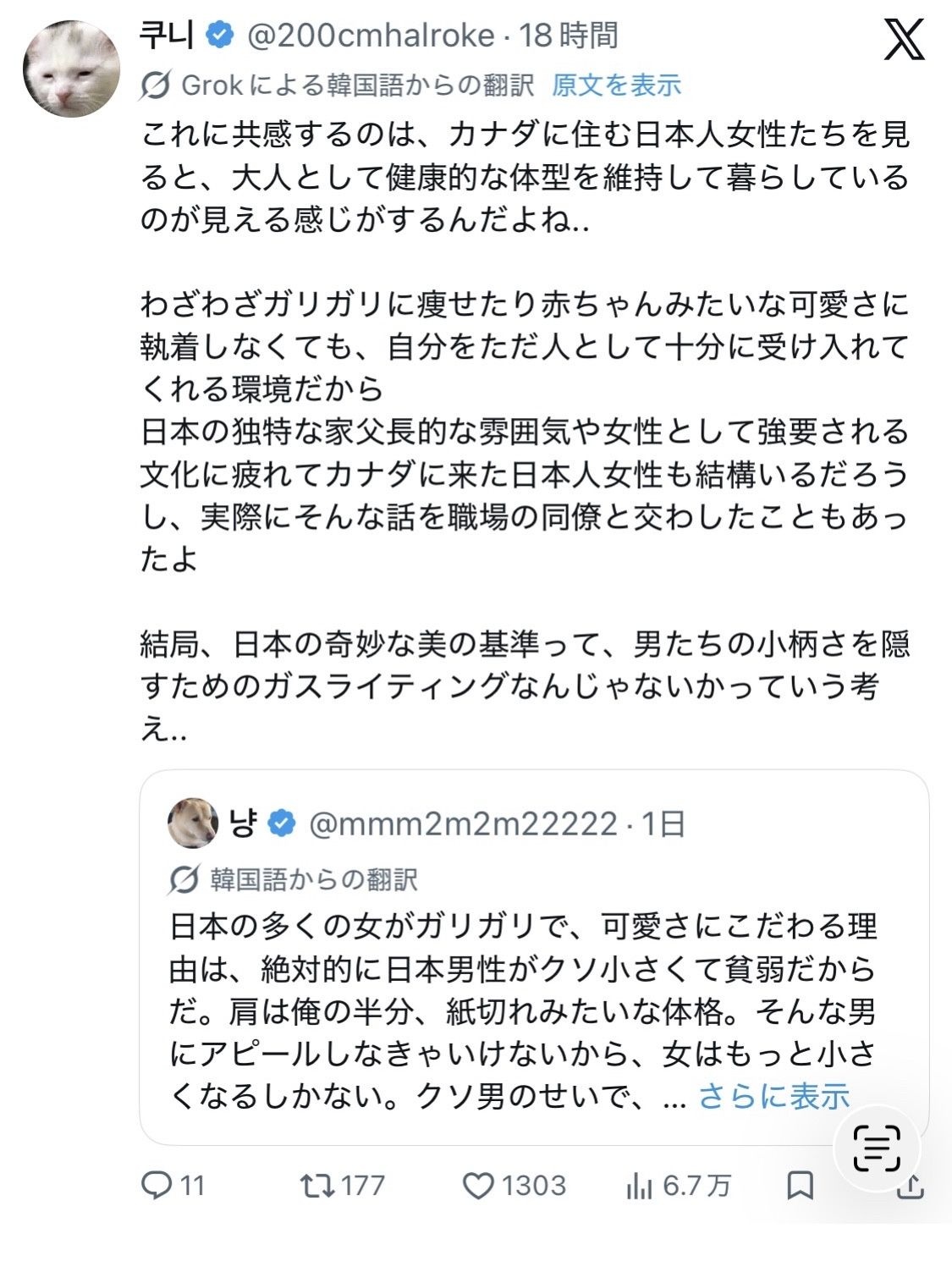Expand quoted post with さらに表示

pos(773,1096)
